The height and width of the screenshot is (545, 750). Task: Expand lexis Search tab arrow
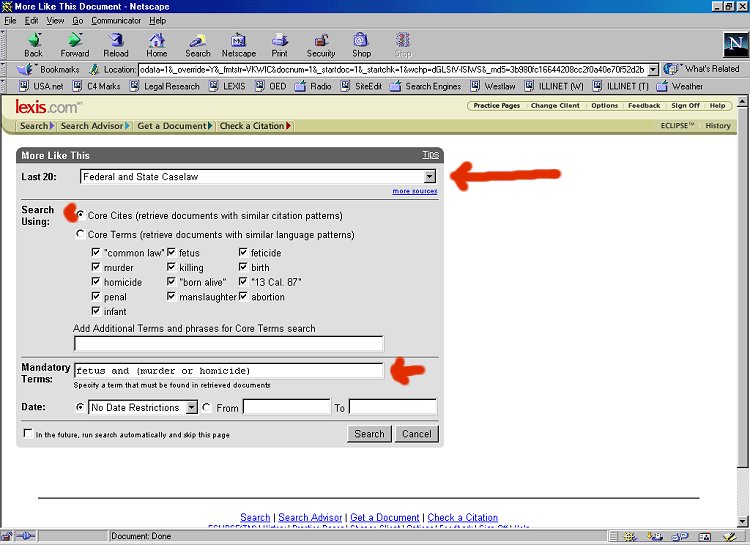(x=52, y=126)
